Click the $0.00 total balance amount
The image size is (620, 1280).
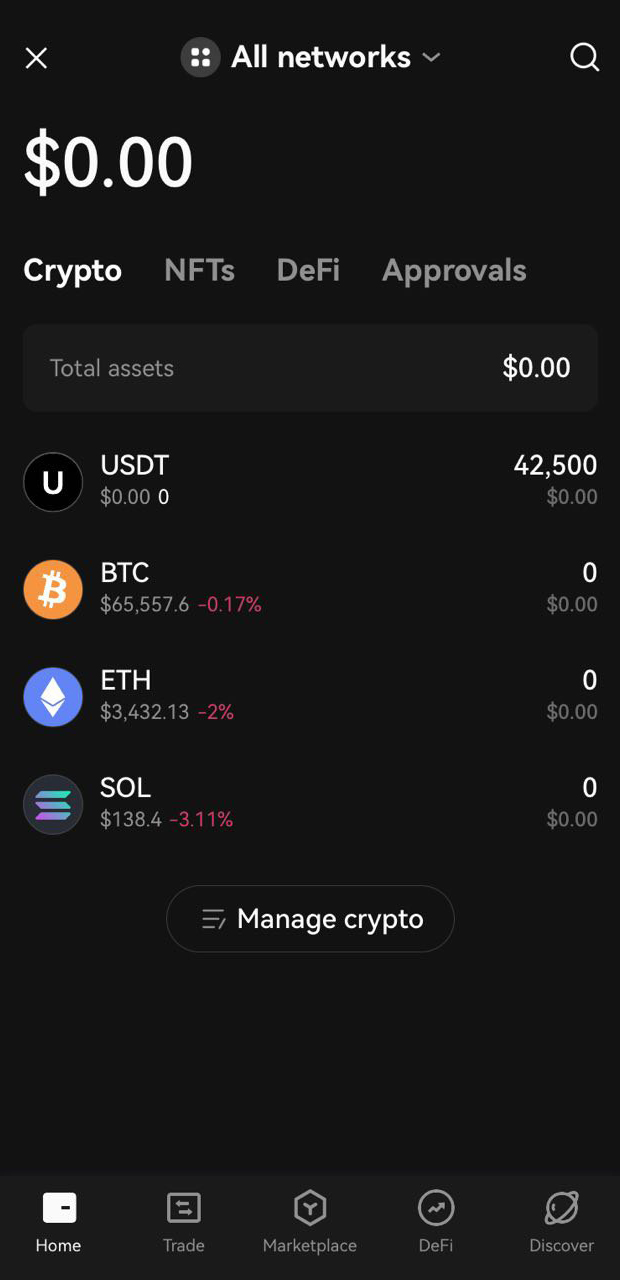coord(108,163)
